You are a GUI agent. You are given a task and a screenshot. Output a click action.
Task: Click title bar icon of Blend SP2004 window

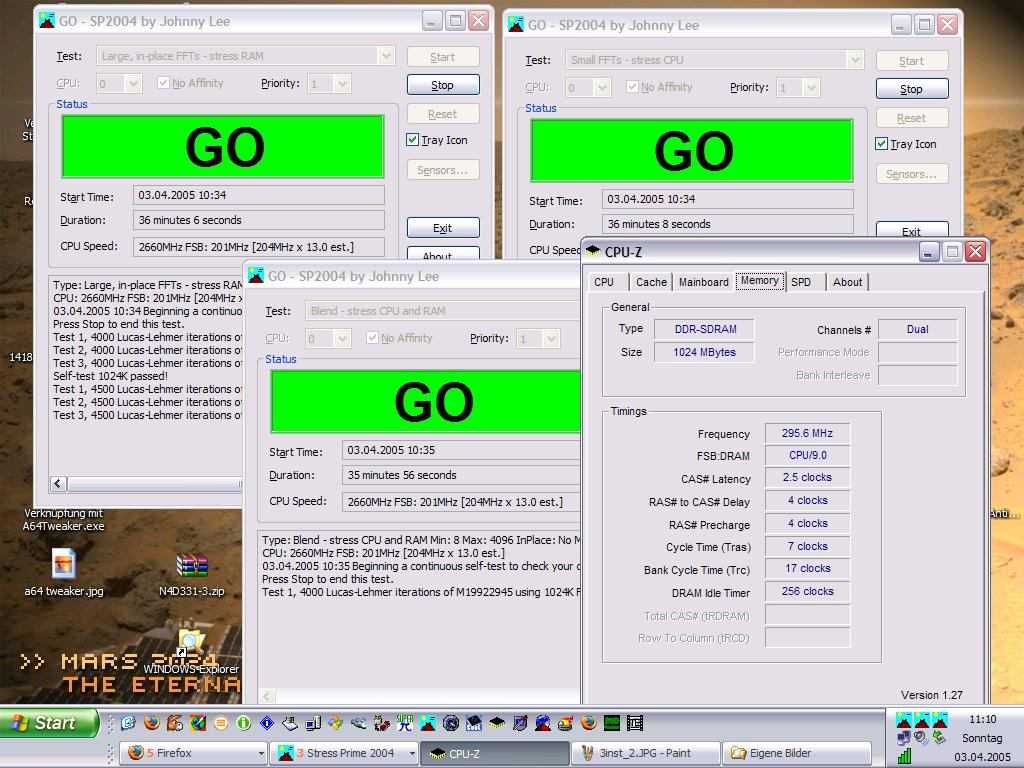tap(256, 276)
